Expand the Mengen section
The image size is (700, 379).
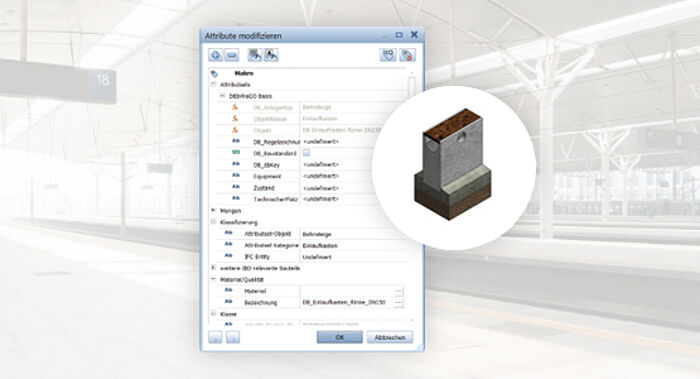tap(213, 210)
